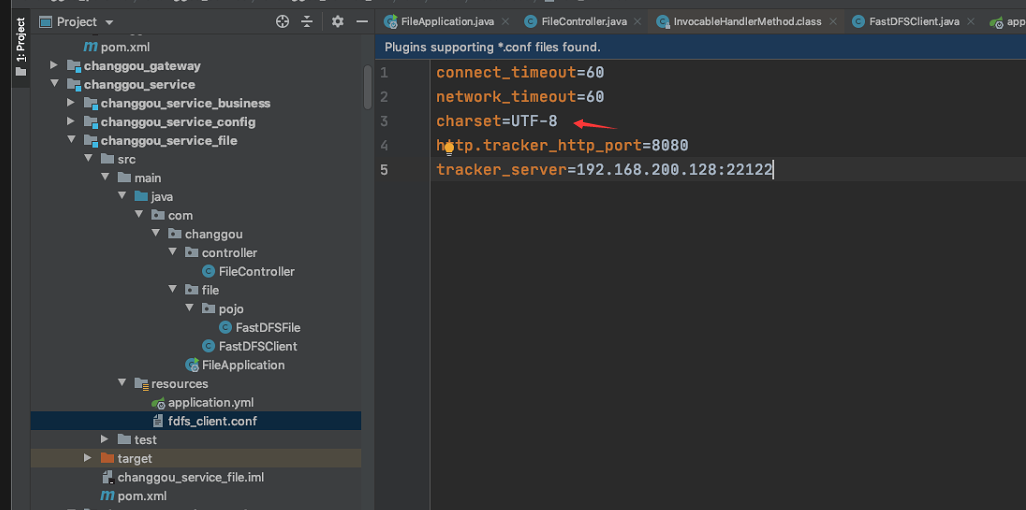The height and width of the screenshot is (510, 1026).
Task: Click the java source root folder icon
Action: click(x=141, y=196)
